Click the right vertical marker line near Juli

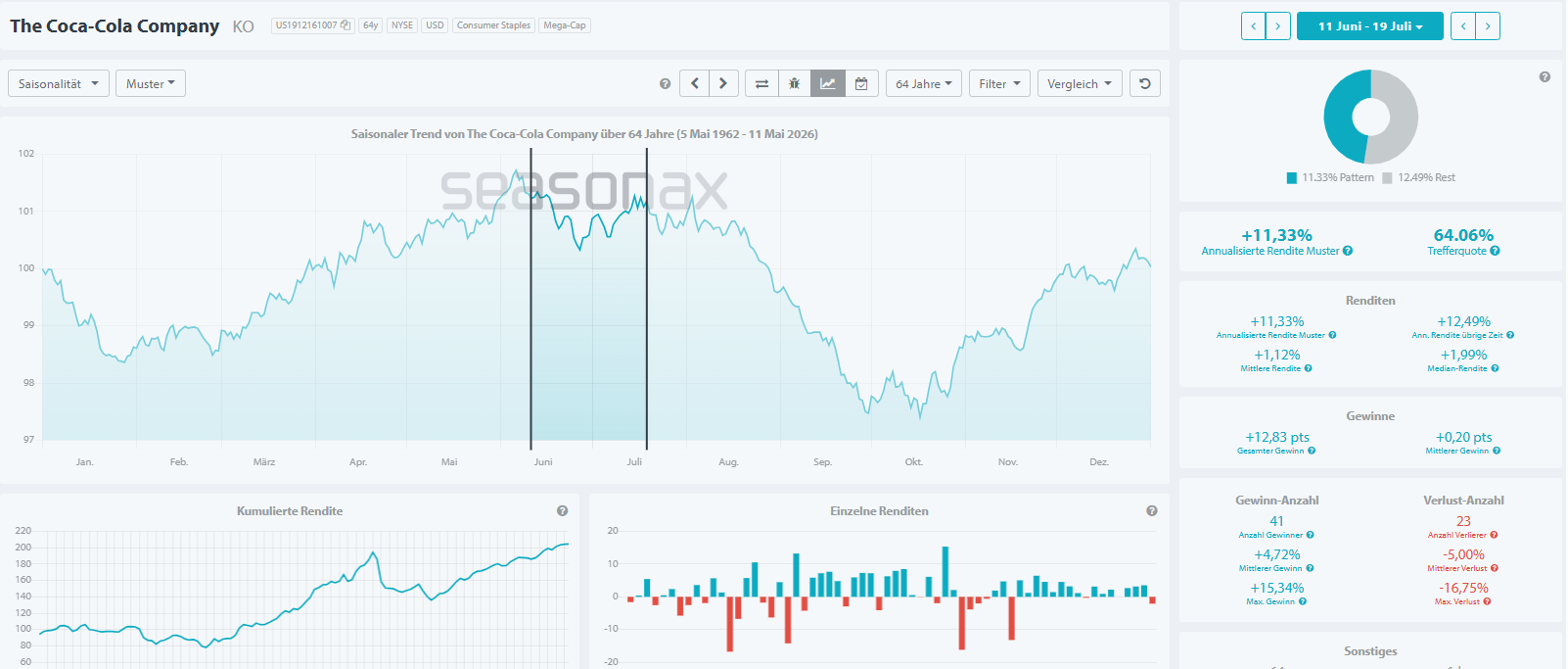coord(646,299)
